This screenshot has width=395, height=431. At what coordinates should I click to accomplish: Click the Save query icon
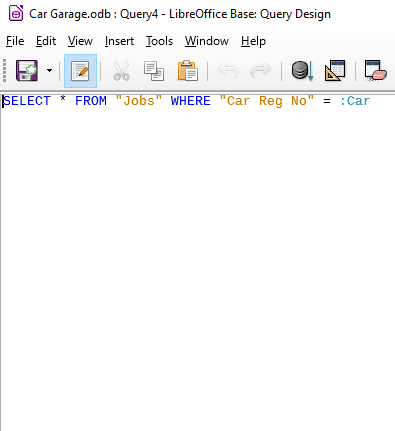pos(27,71)
